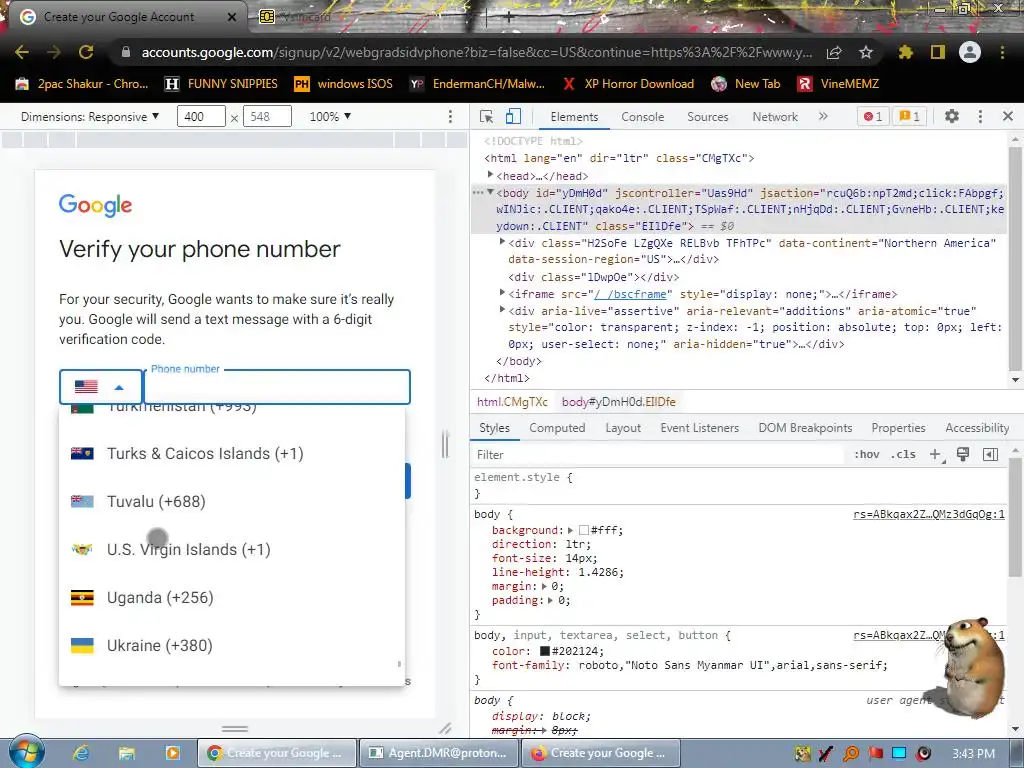1024x768 pixels.
Task: Click the Phone number input field
Action: [277, 387]
